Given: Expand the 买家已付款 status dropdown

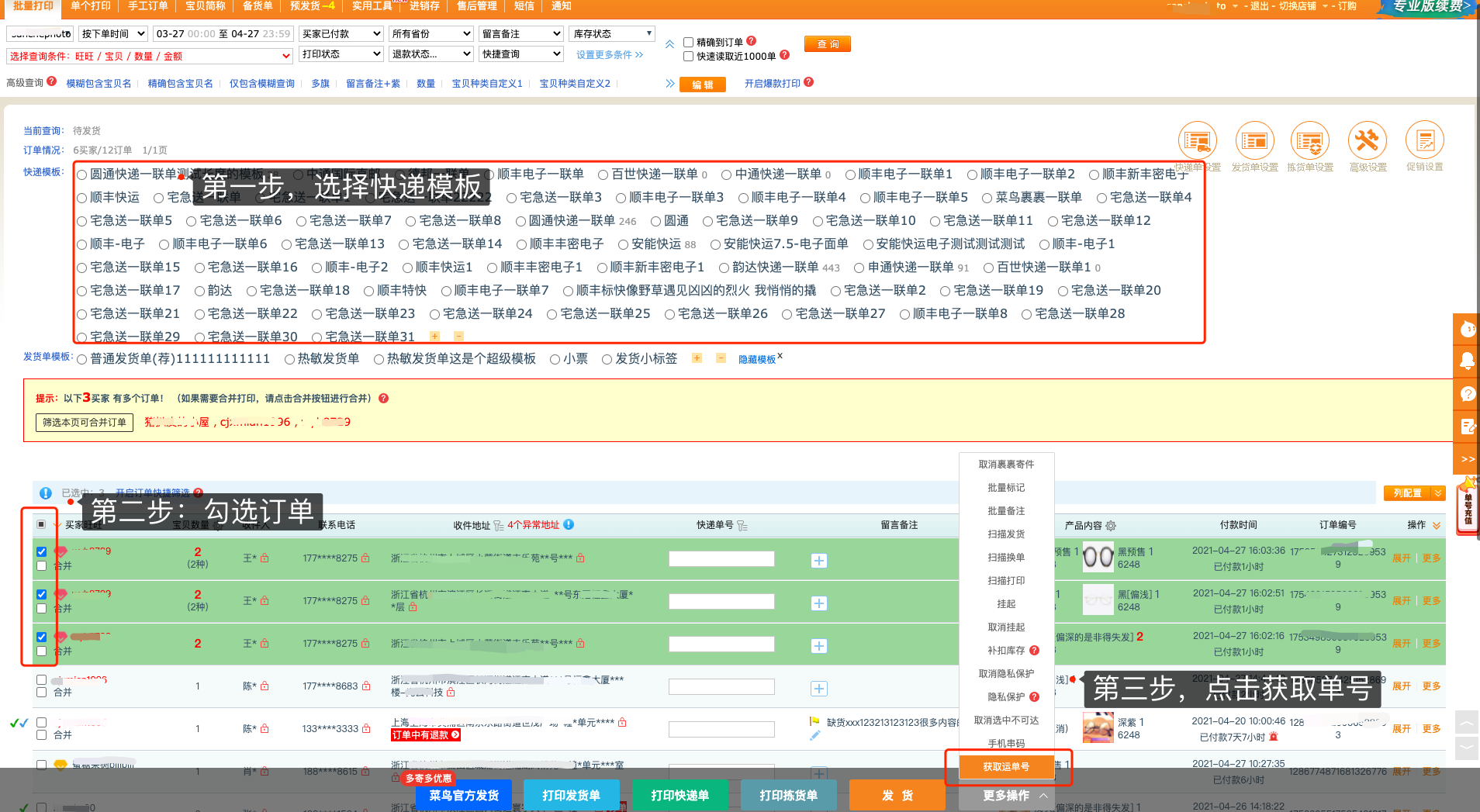Looking at the screenshot, I should coord(341,34).
